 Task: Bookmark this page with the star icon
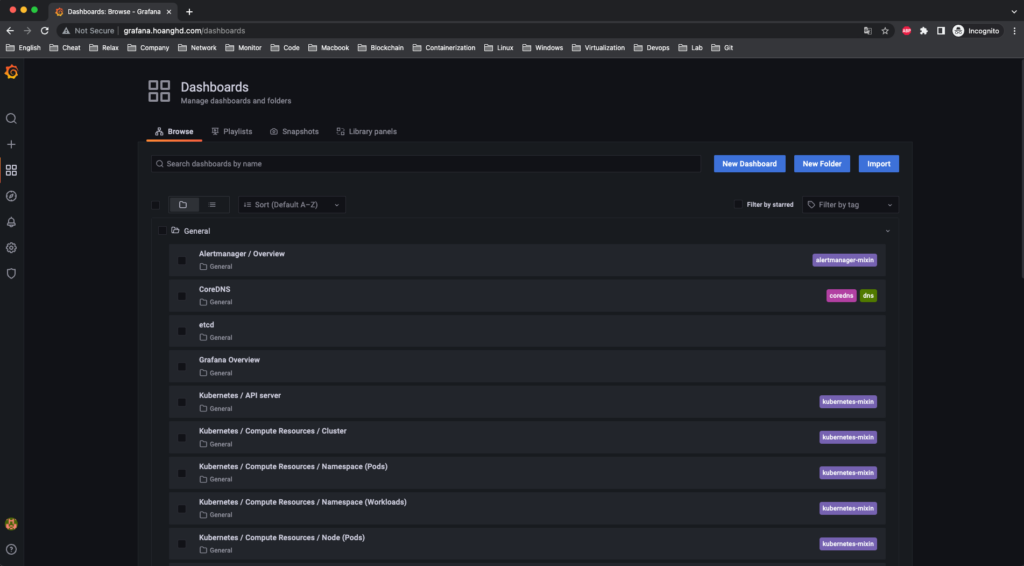tap(885, 31)
